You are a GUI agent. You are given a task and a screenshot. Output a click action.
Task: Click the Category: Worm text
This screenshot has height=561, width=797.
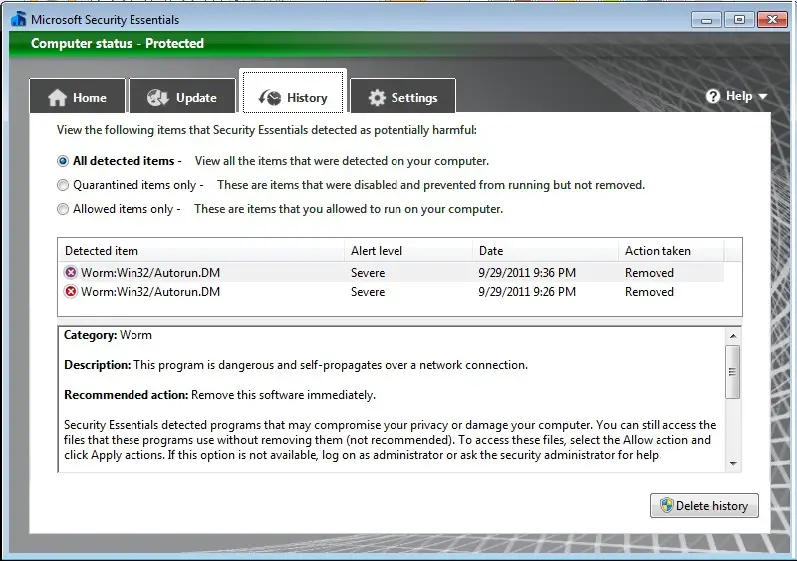108,335
